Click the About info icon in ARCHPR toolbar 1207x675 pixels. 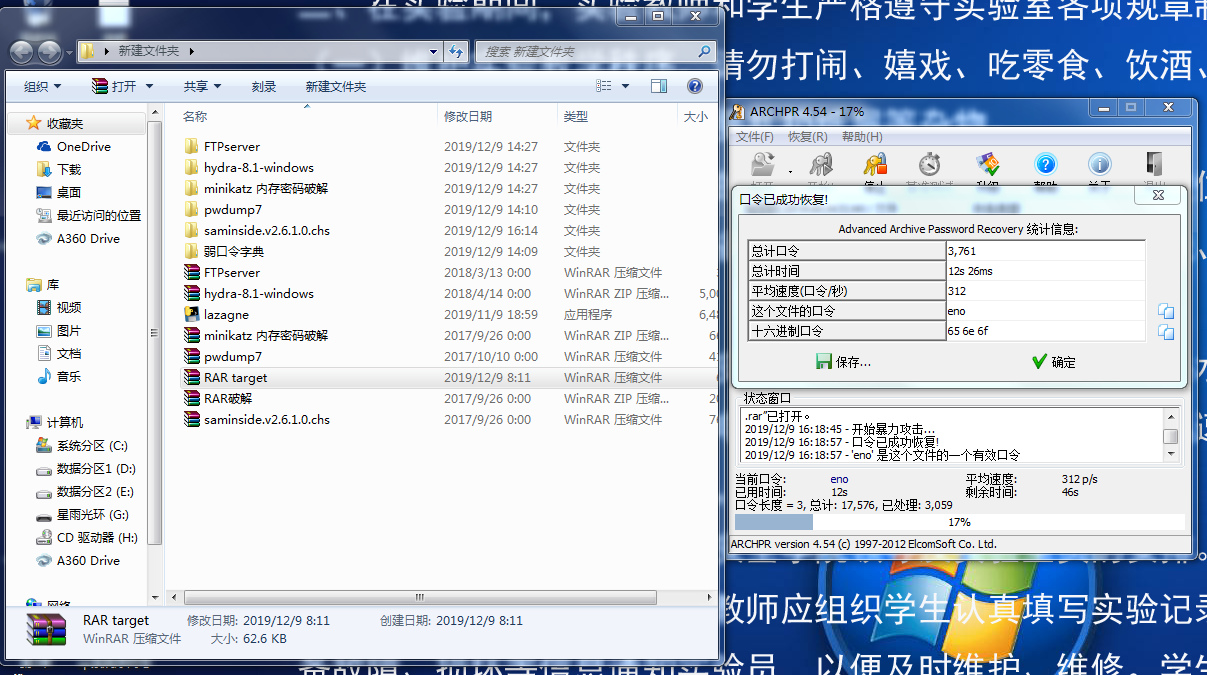tap(1099, 165)
